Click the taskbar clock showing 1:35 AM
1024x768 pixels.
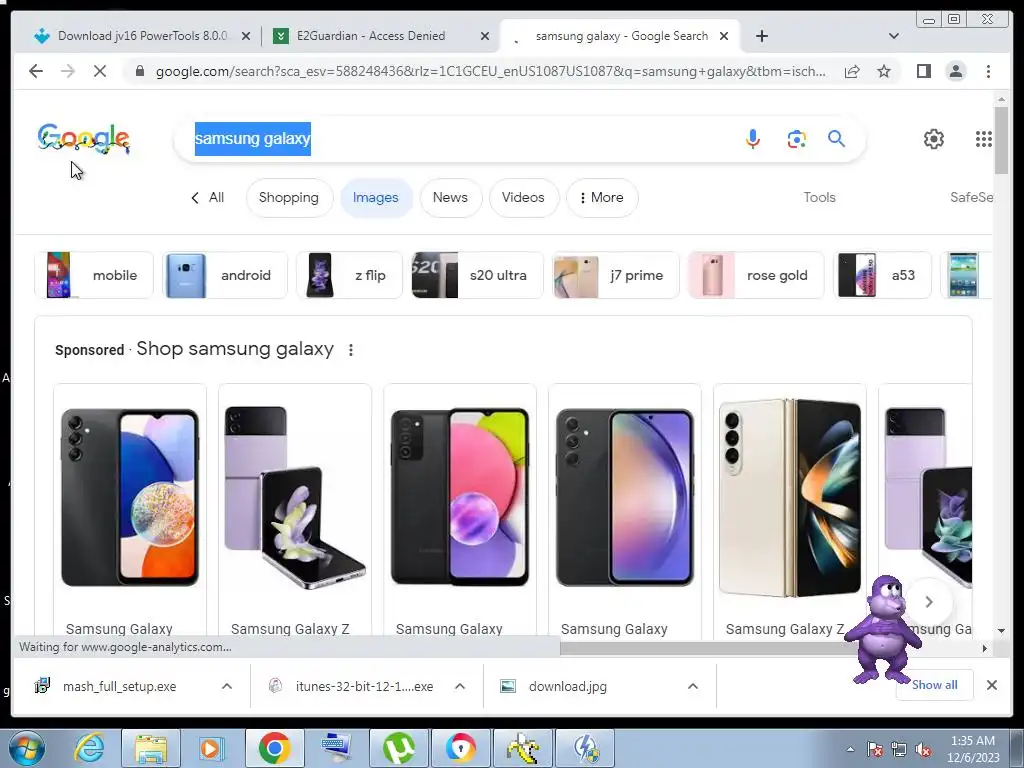tap(973, 748)
